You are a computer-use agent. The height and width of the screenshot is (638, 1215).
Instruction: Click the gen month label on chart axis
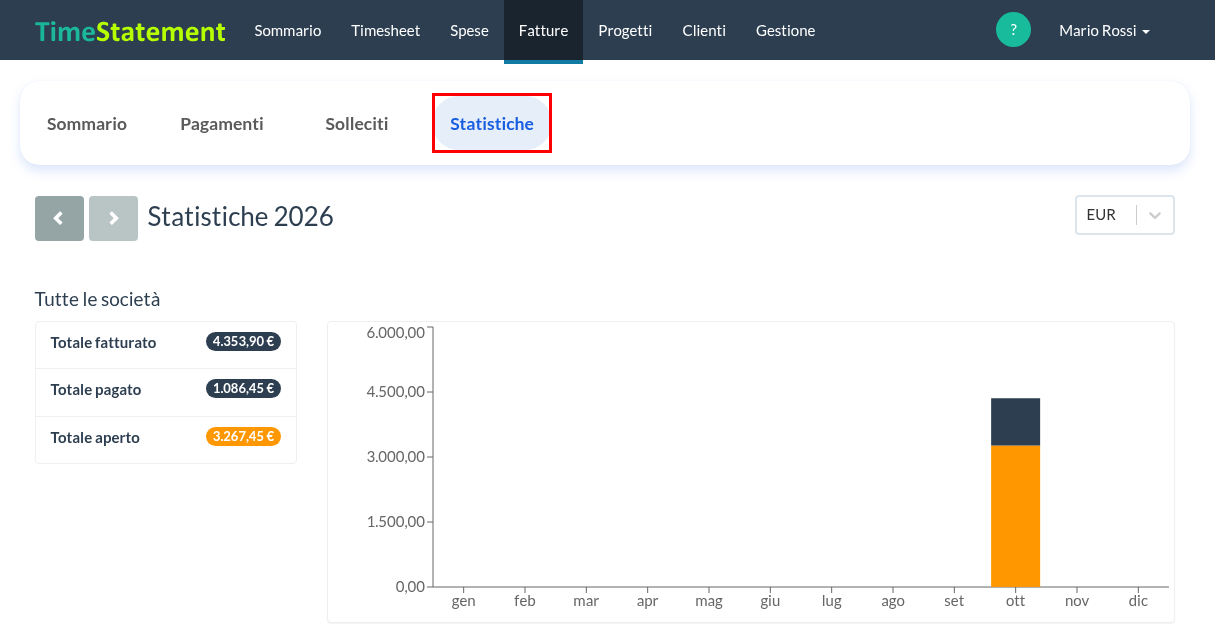[x=463, y=601]
